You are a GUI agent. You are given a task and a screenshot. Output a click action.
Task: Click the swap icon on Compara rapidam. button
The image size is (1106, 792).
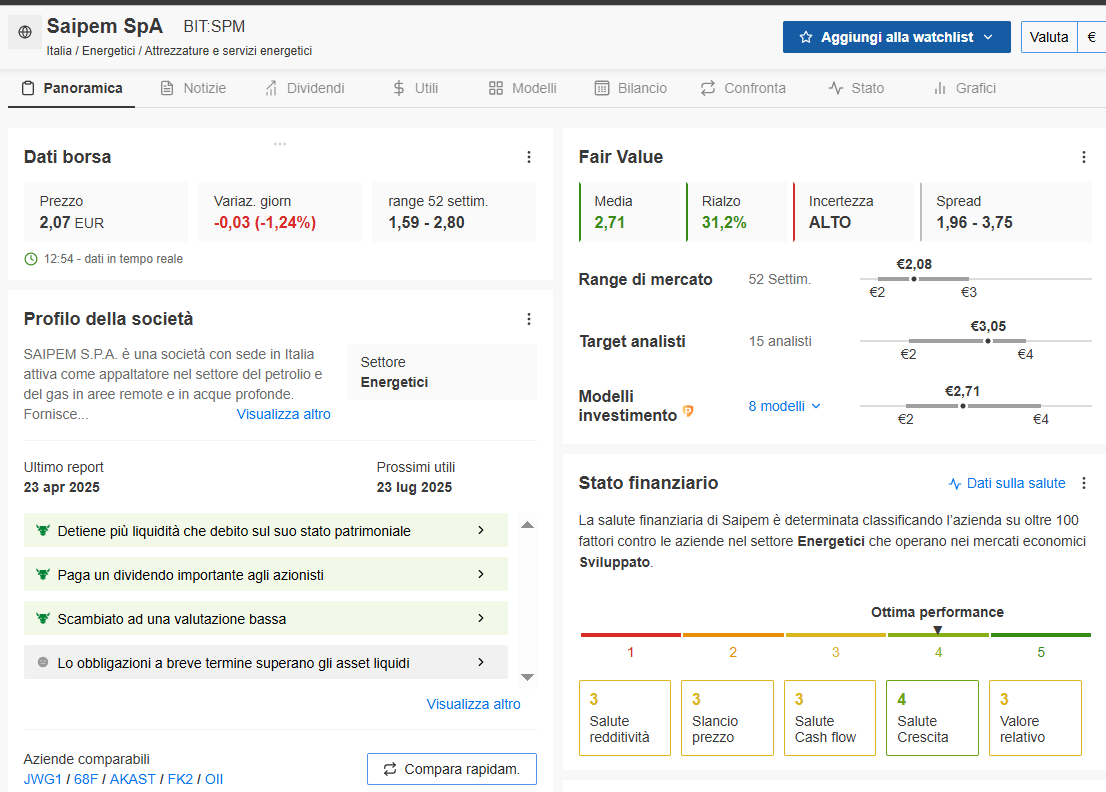pos(390,769)
